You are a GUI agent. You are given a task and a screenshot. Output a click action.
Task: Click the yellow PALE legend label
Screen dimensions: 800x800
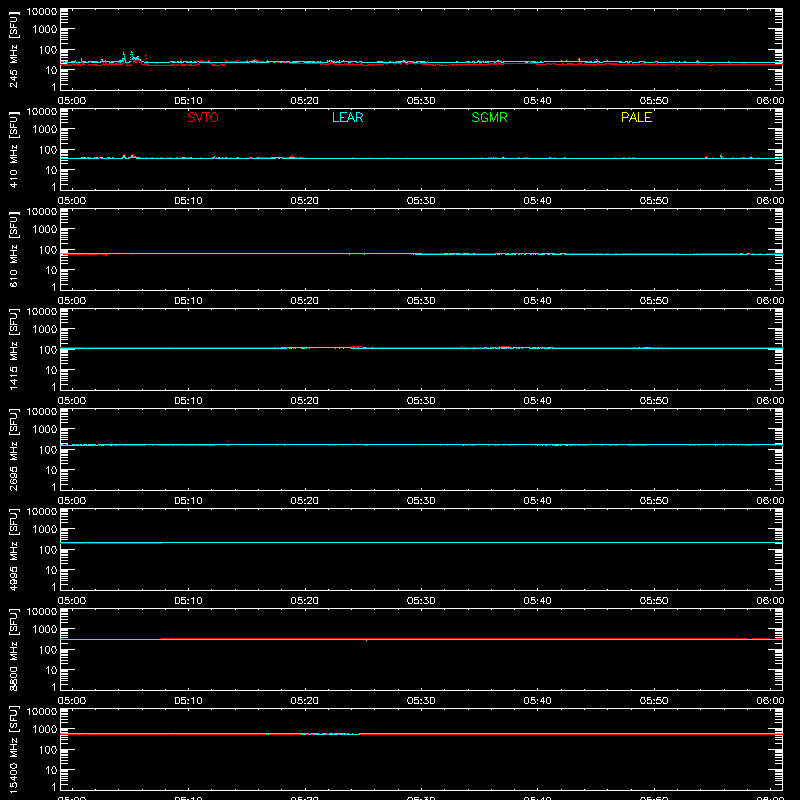click(x=636, y=117)
